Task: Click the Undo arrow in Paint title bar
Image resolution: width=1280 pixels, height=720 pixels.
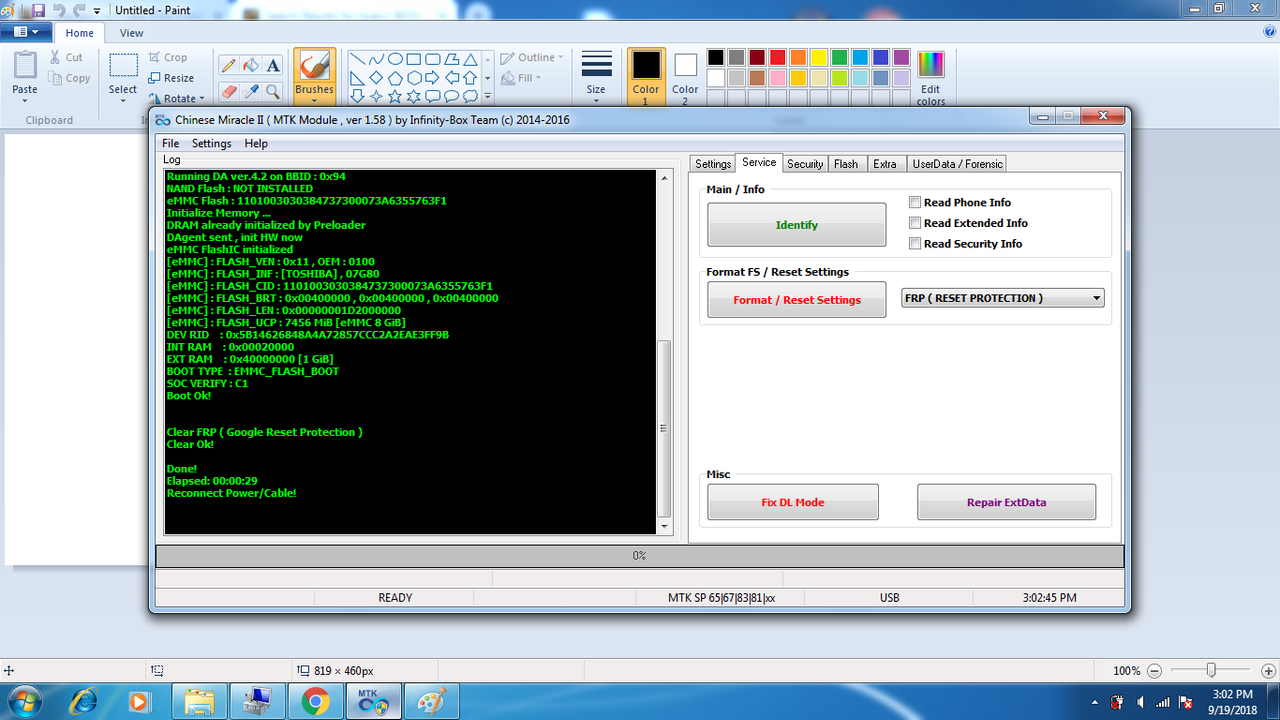Action: click(x=59, y=10)
